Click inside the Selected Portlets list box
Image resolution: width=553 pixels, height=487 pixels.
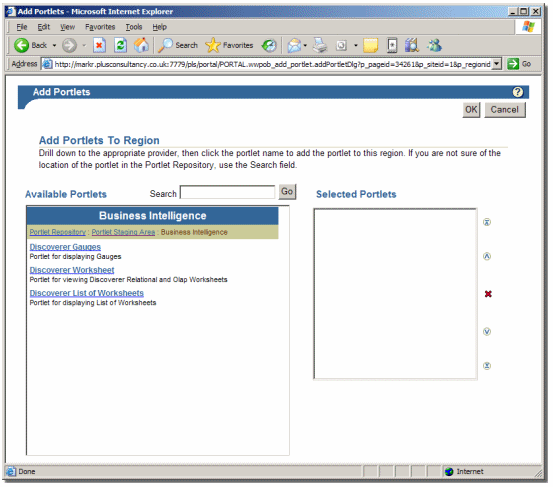(x=395, y=294)
